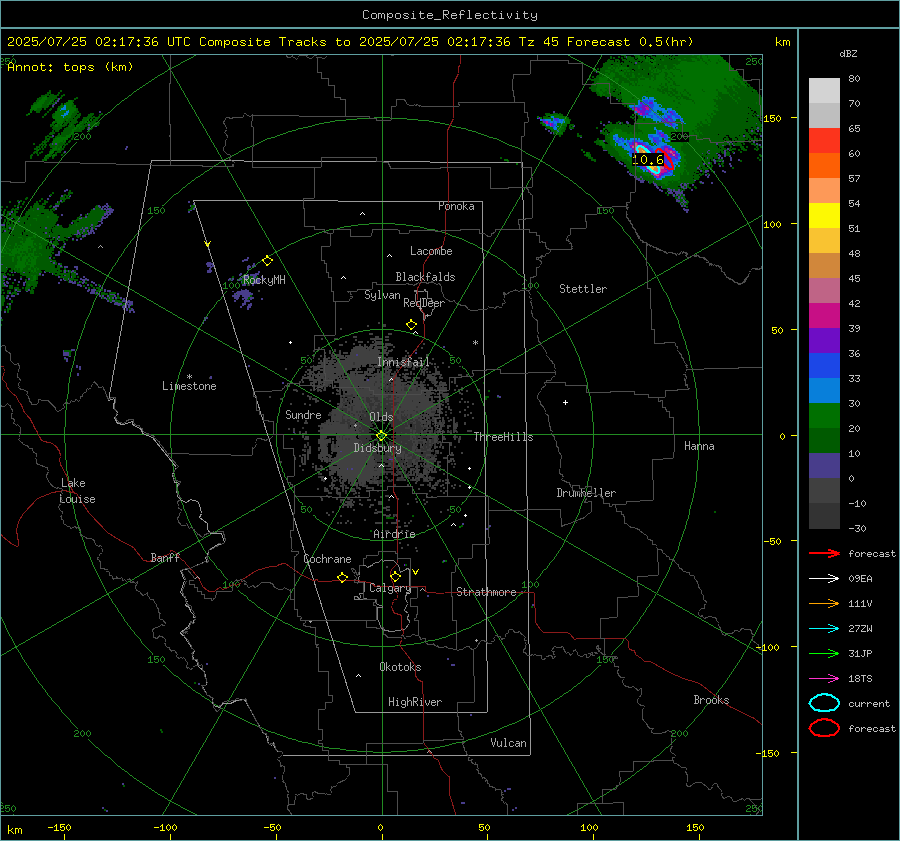Click the red forecast ellipse legend icon
Viewport: 900px width, 841px height.
[x=824, y=728]
